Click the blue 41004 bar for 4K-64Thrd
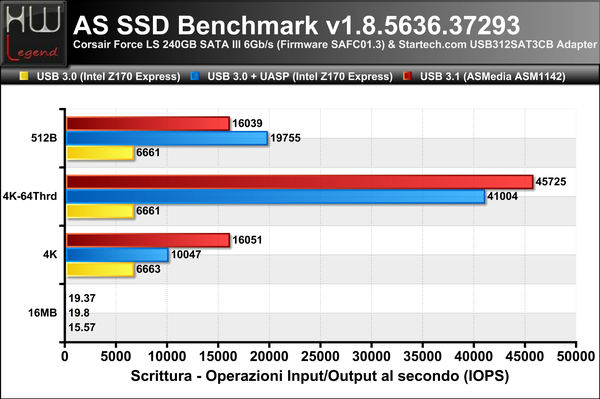The width and height of the screenshot is (600, 399). coord(276,196)
